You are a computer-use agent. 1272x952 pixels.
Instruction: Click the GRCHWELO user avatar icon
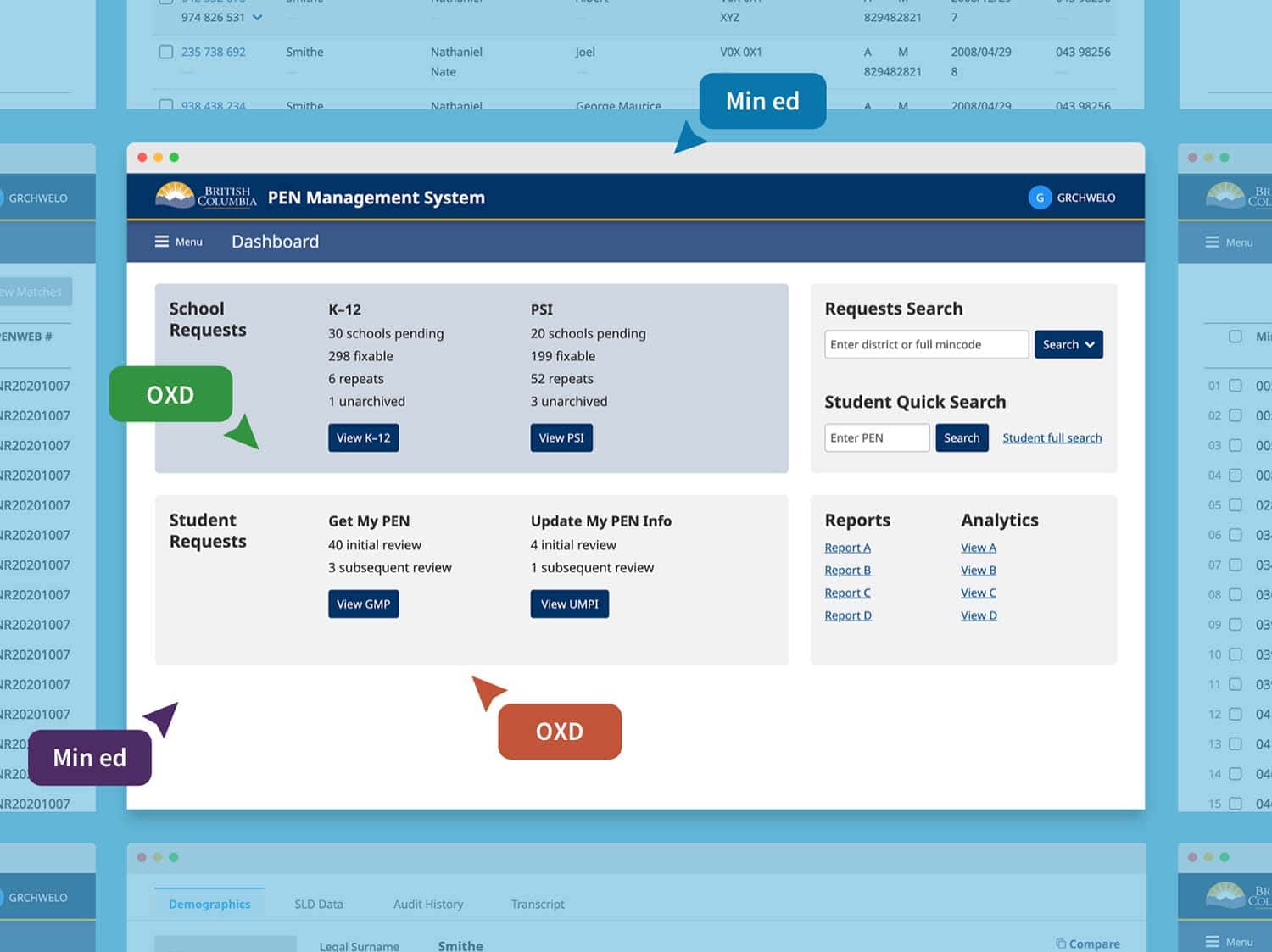[1040, 198]
